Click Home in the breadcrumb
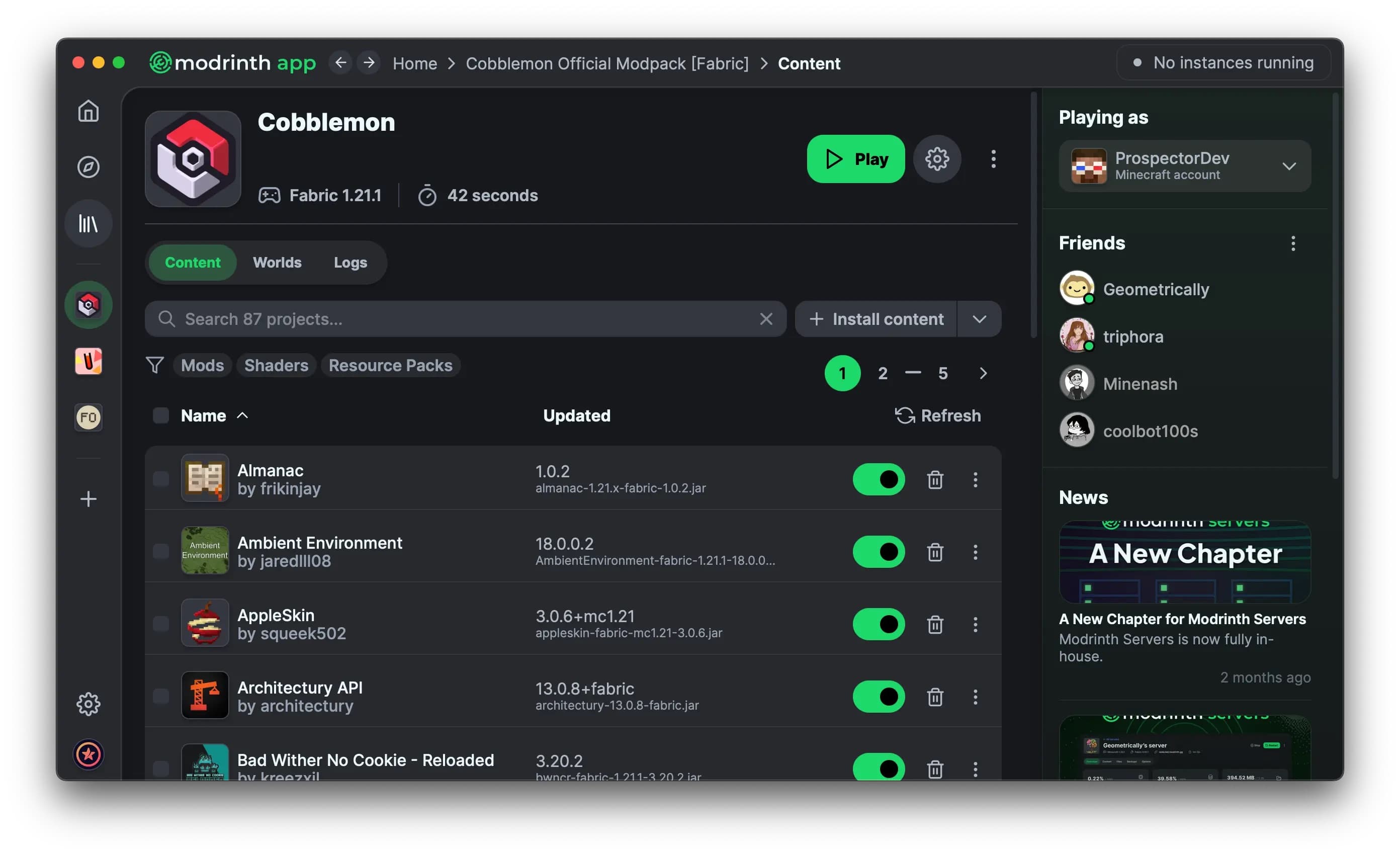1400x855 pixels. 415,63
